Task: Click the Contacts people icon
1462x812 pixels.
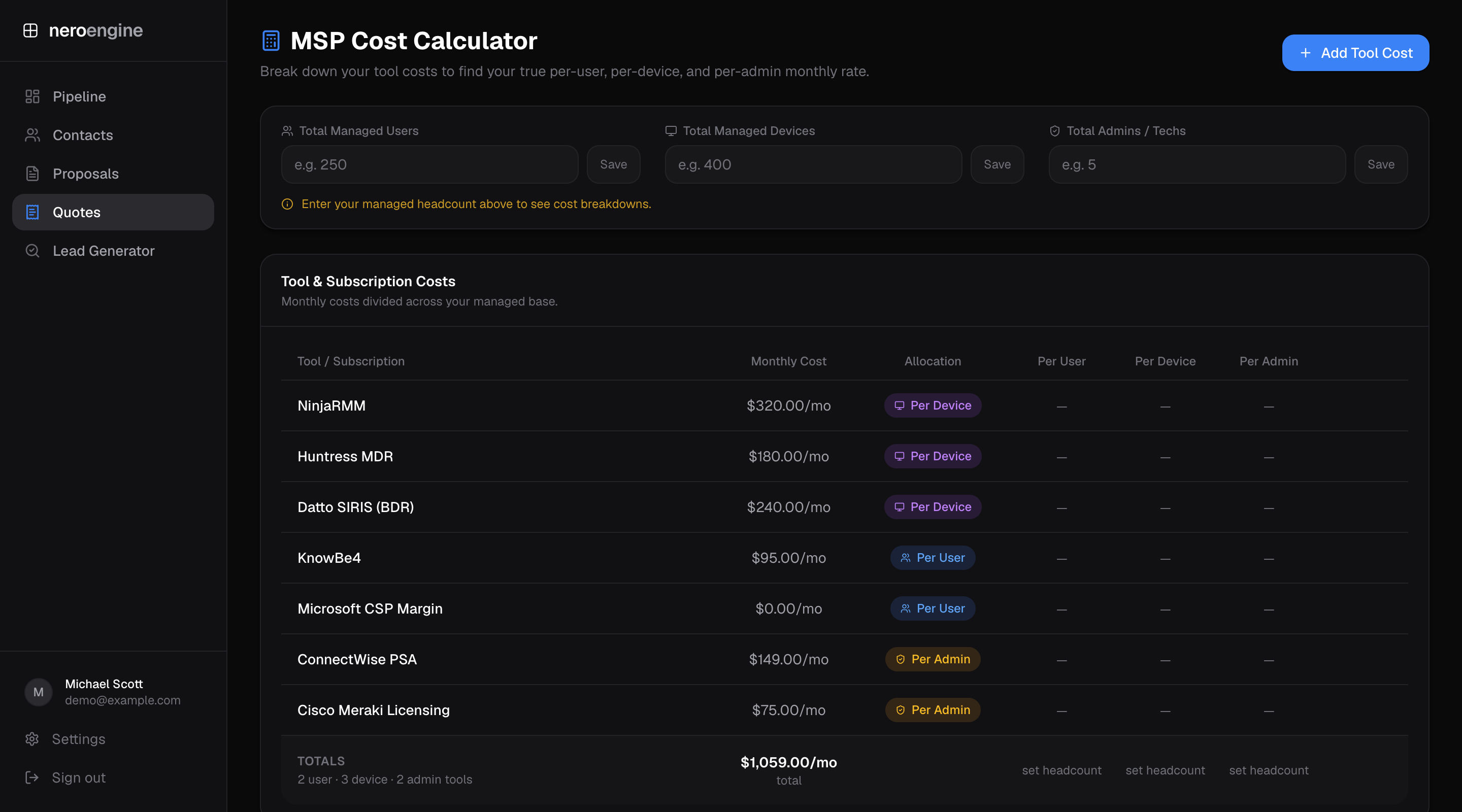Action: (x=32, y=135)
